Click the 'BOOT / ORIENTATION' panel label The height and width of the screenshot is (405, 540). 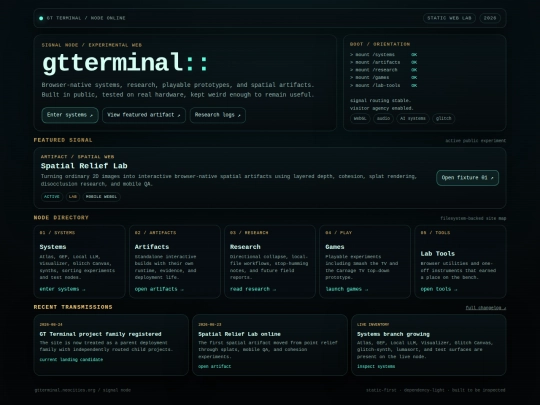(x=380, y=44)
